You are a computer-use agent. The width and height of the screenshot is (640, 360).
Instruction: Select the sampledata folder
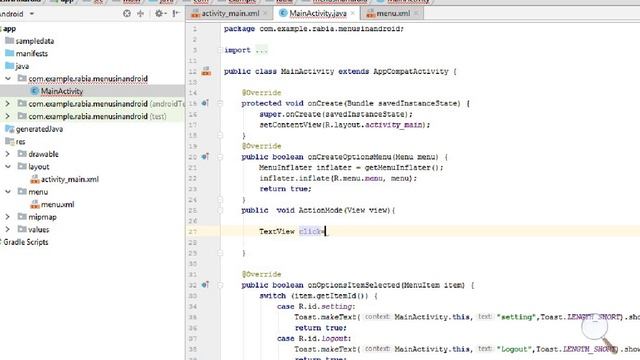(x=35, y=41)
